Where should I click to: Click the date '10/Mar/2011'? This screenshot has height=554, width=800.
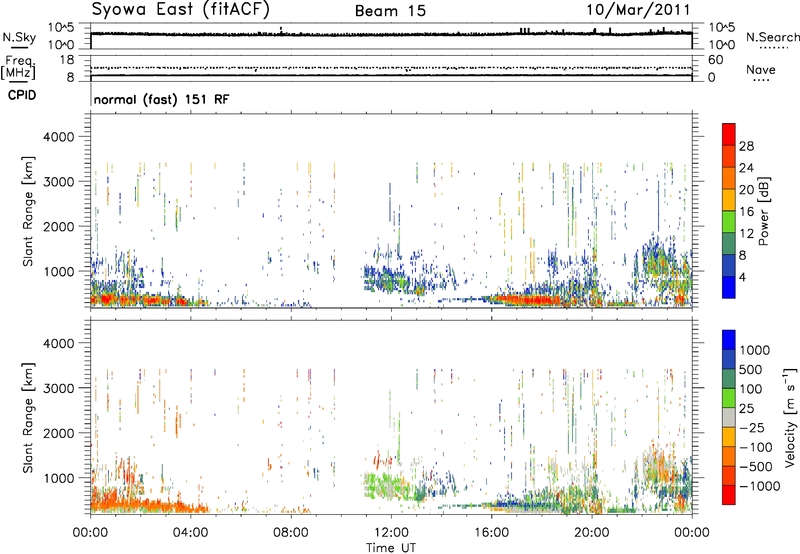(x=638, y=9)
